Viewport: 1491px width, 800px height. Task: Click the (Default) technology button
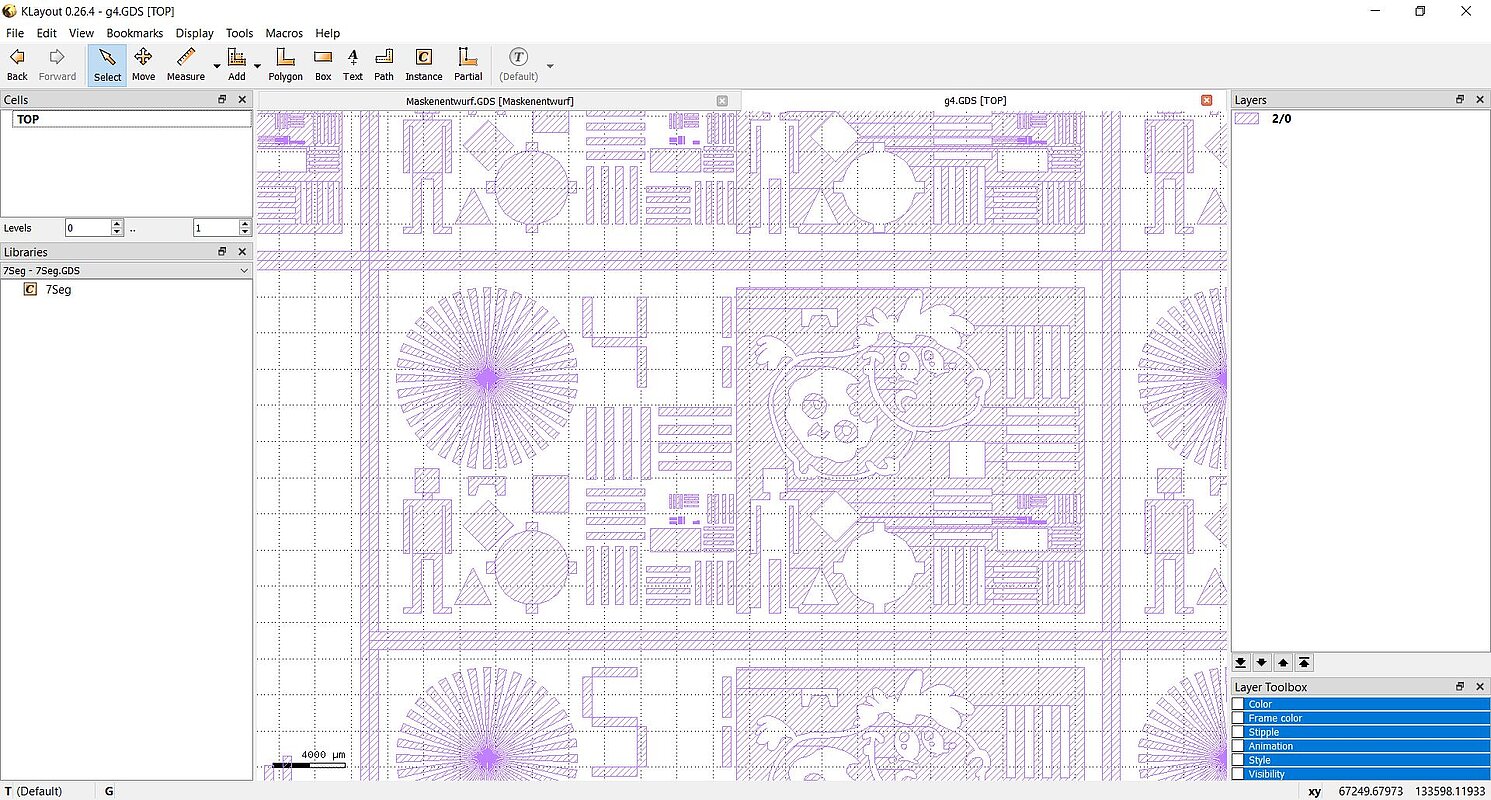click(x=518, y=65)
